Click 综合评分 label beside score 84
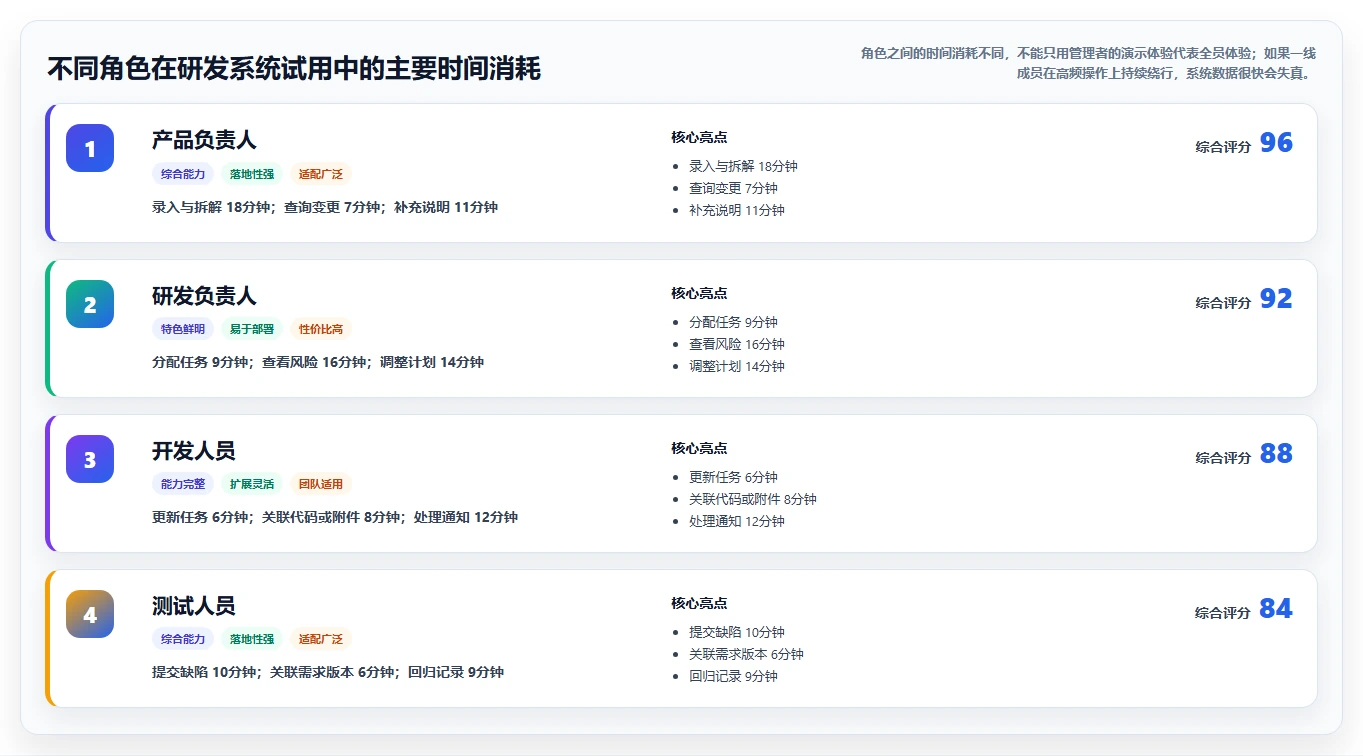 pyautogui.click(x=1223, y=613)
